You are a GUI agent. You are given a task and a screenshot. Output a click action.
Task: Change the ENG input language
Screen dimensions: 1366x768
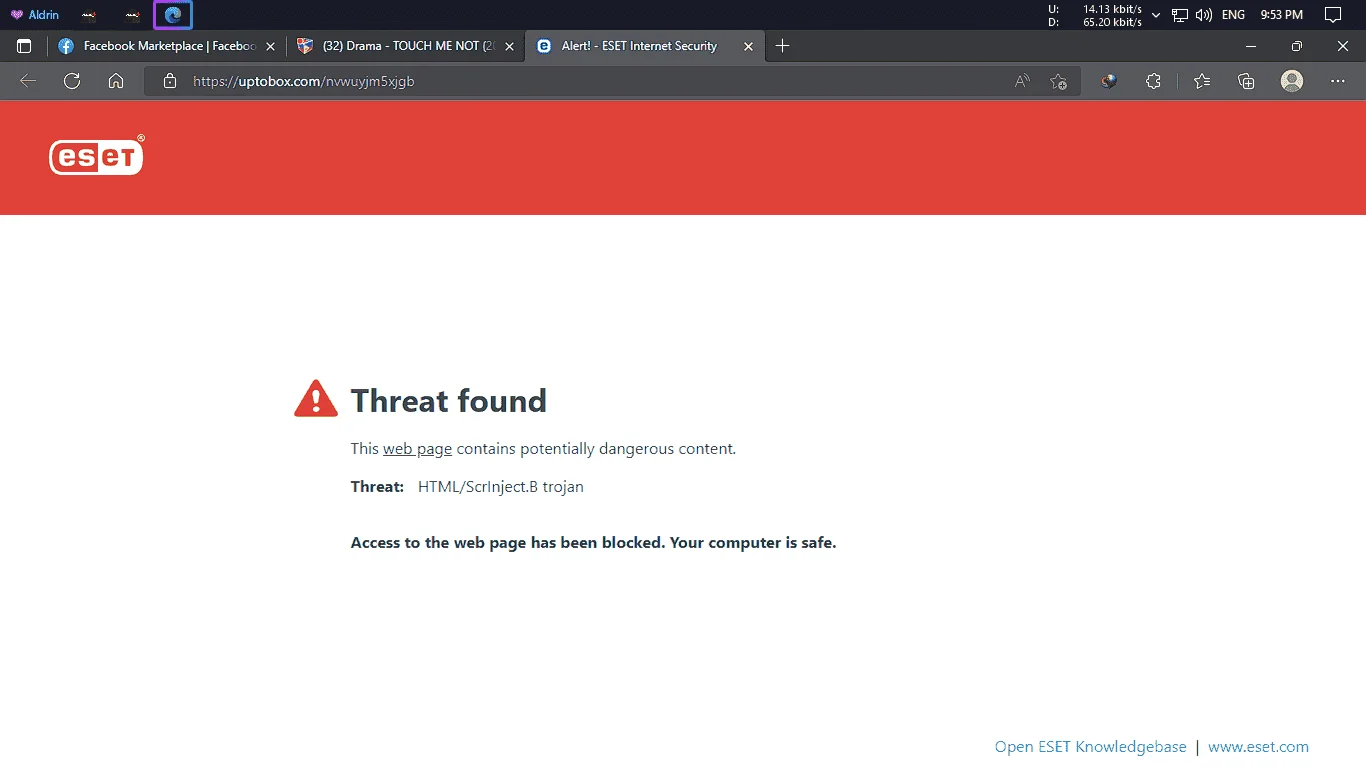click(x=1234, y=15)
